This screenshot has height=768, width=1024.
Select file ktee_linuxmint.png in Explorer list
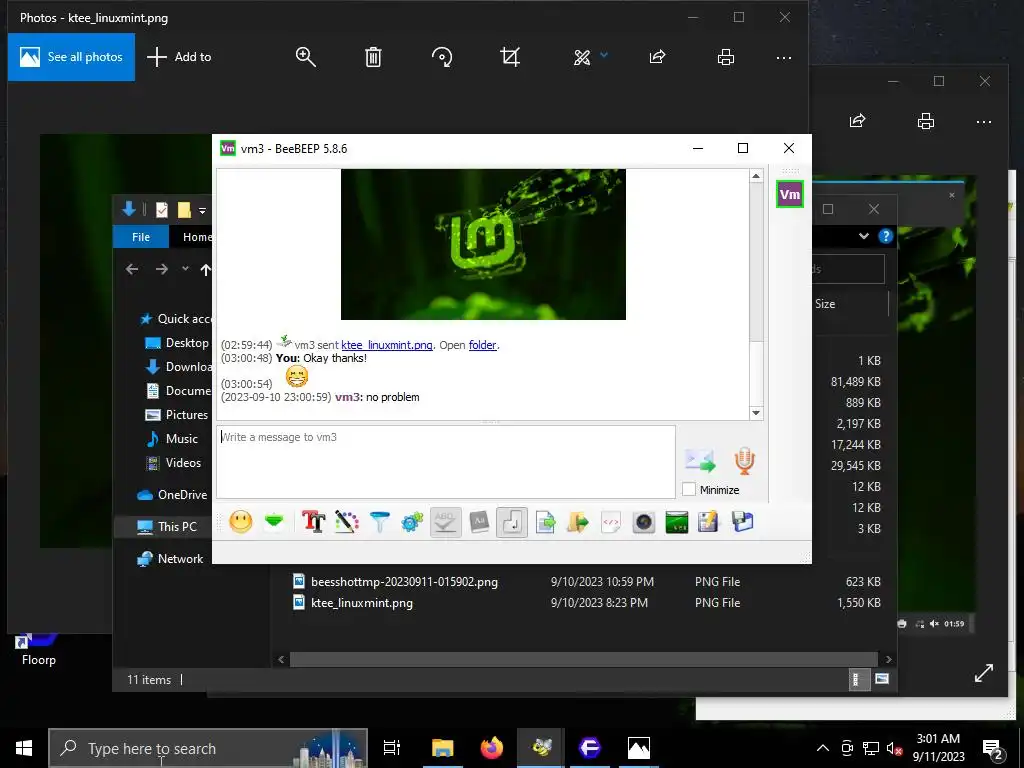362,603
